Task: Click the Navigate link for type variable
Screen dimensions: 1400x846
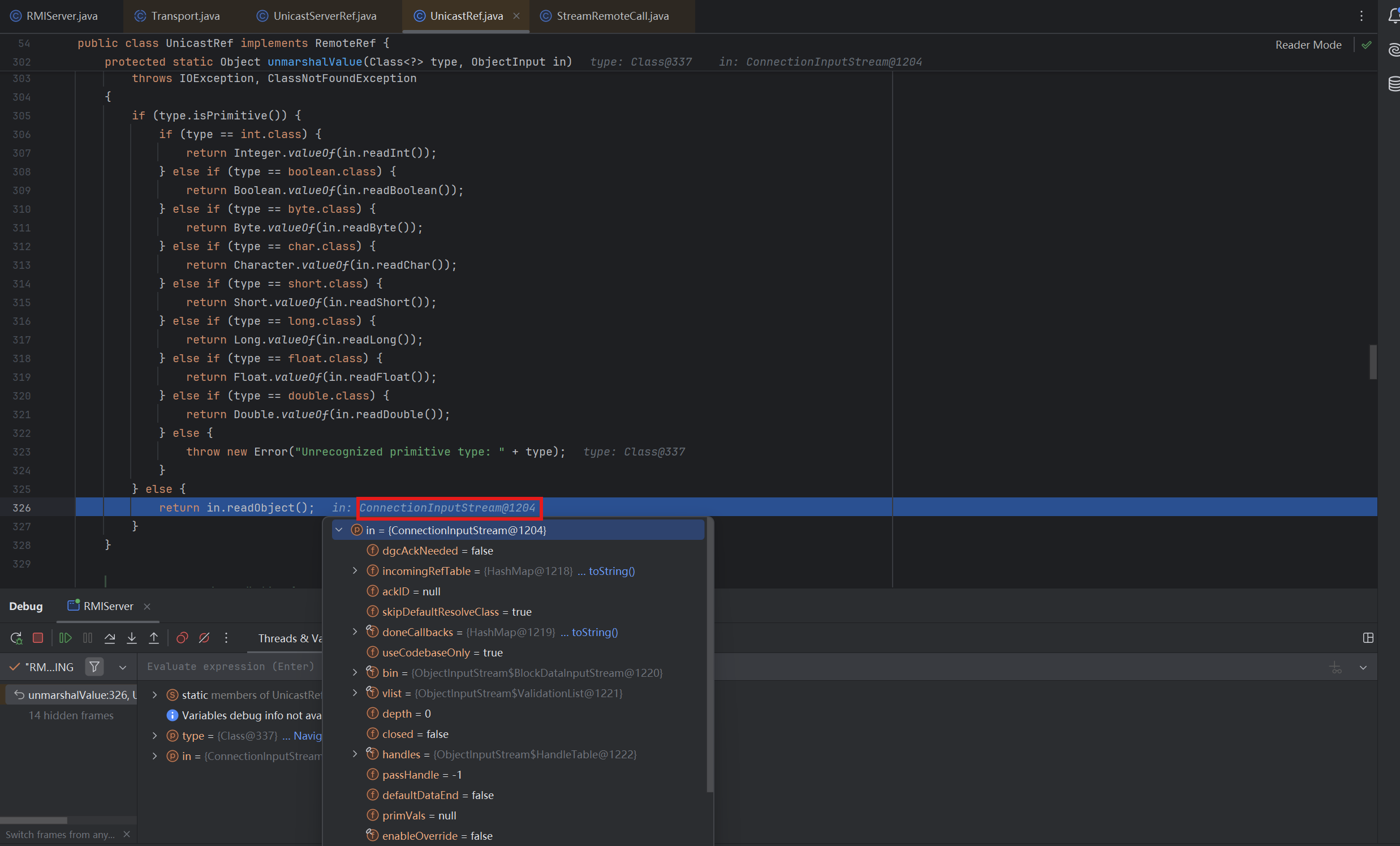Action: (307, 736)
